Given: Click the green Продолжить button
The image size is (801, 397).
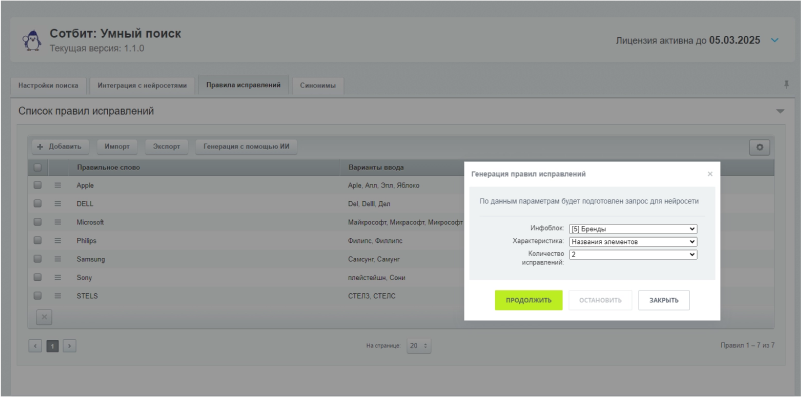Looking at the screenshot, I should (x=529, y=300).
